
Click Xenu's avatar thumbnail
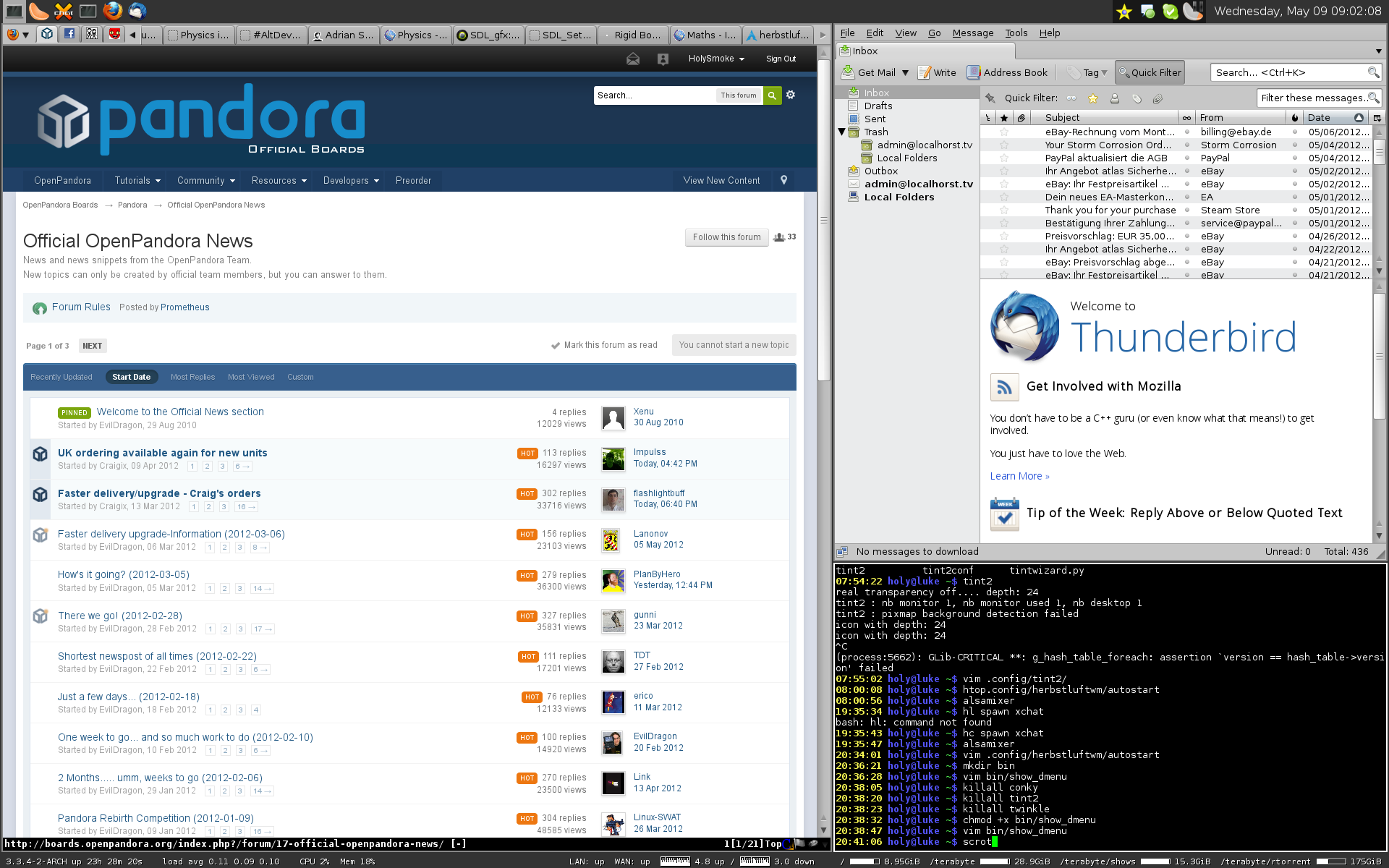coord(613,417)
